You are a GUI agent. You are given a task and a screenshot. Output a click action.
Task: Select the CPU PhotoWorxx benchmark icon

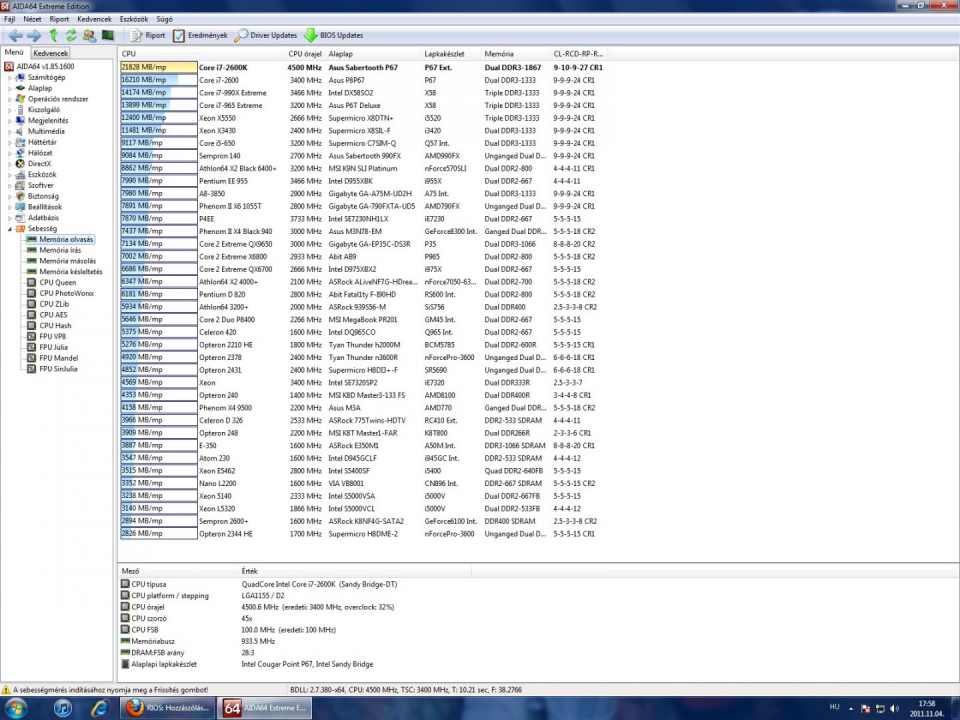tap(32, 293)
